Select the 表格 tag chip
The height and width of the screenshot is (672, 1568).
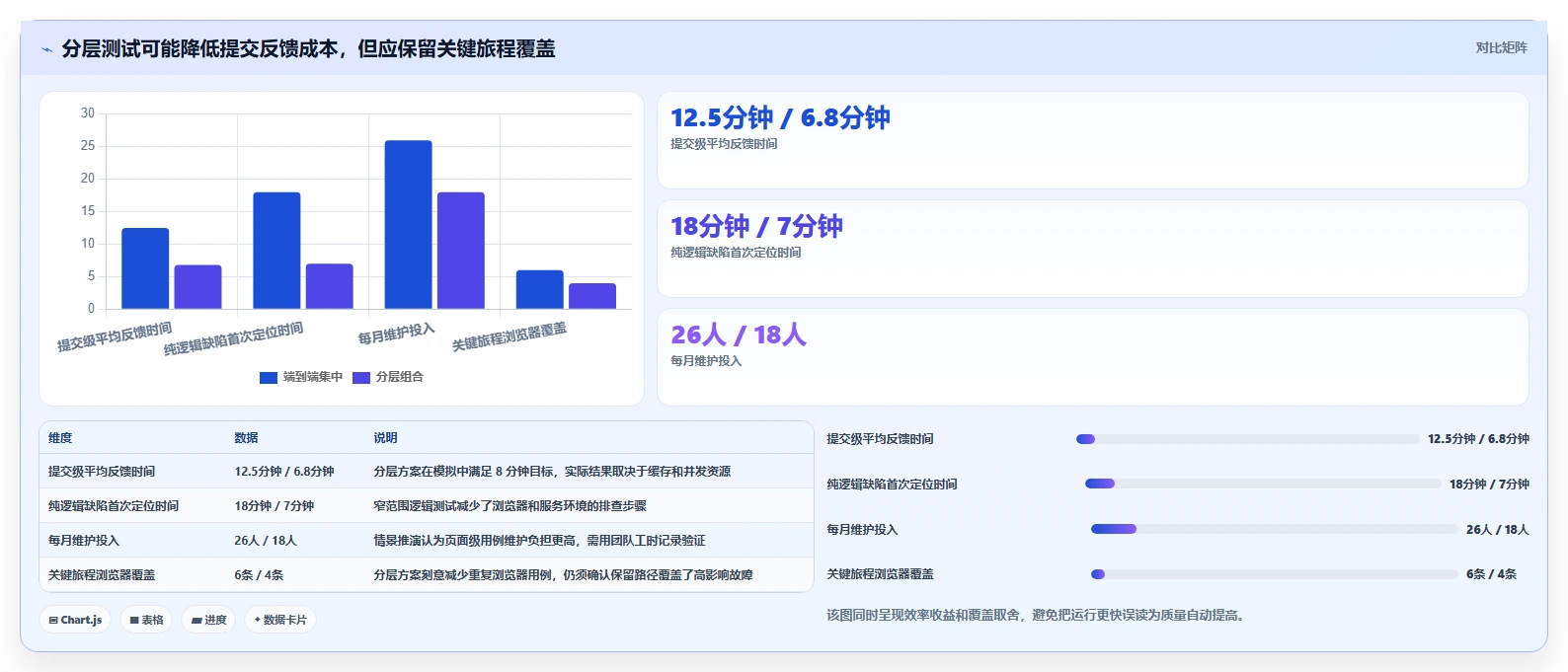146,620
